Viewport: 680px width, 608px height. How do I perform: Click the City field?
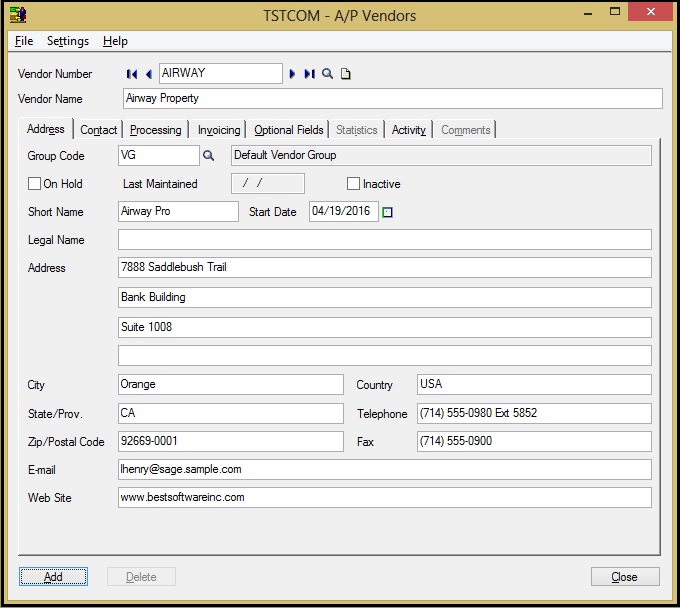pyautogui.click(x=231, y=385)
